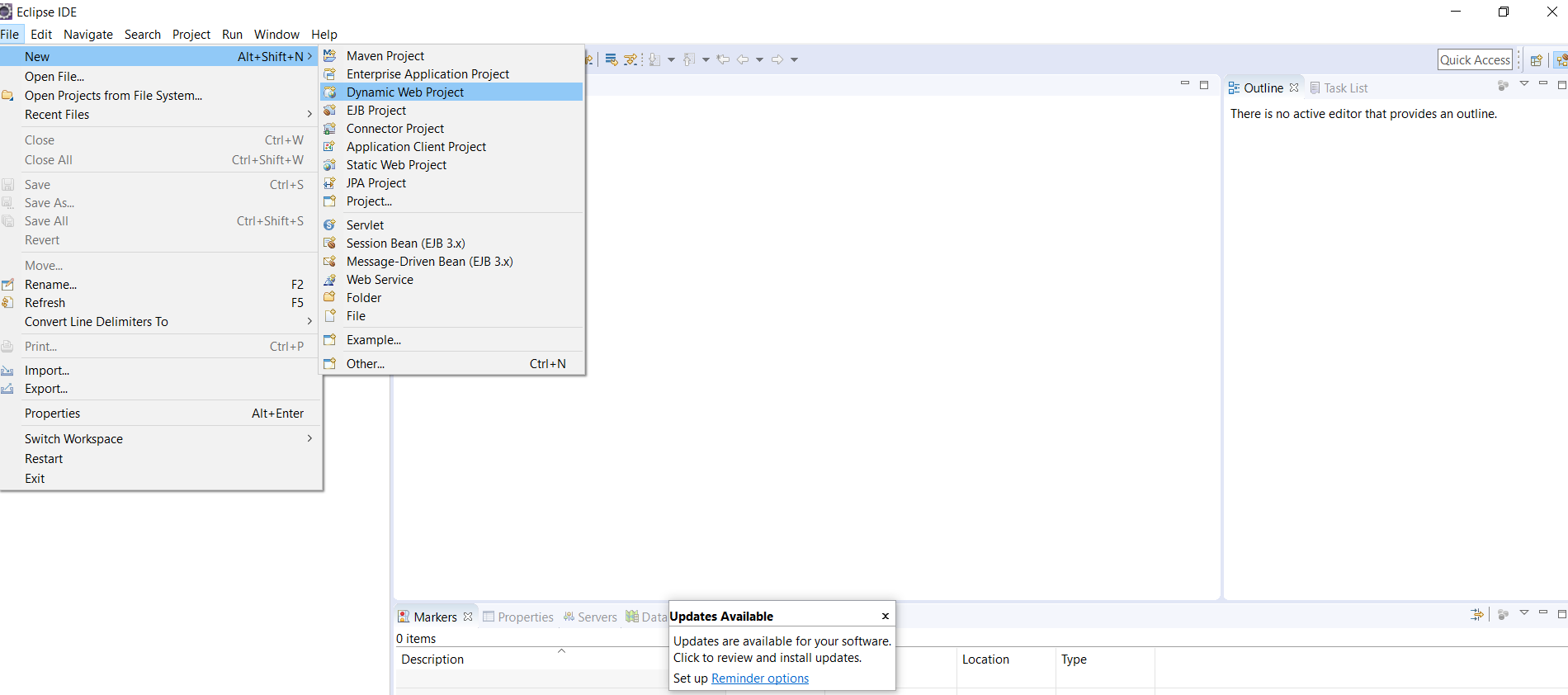
Task: Select Dynamic Web Project from New submenu
Action: coord(404,92)
